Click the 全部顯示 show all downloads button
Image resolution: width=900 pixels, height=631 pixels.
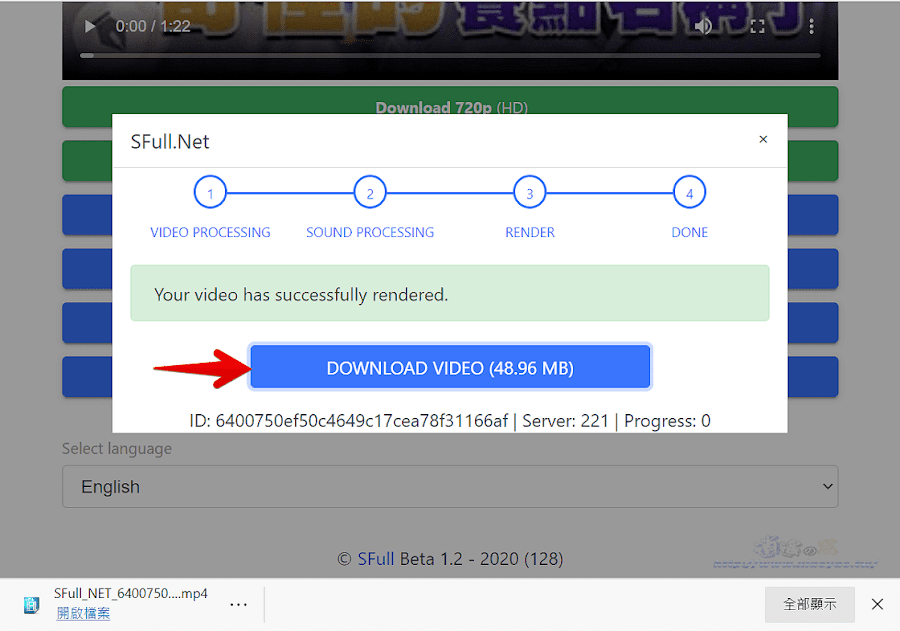[809, 604]
